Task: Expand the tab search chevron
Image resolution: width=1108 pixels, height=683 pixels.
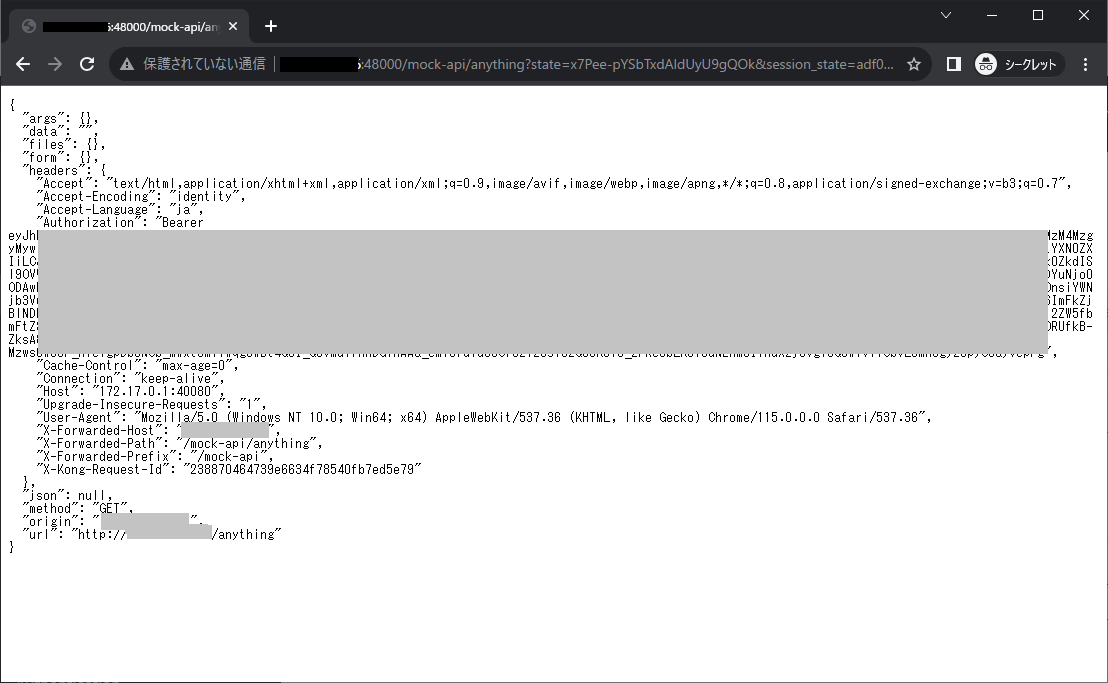Action: (x=946, y=15)
